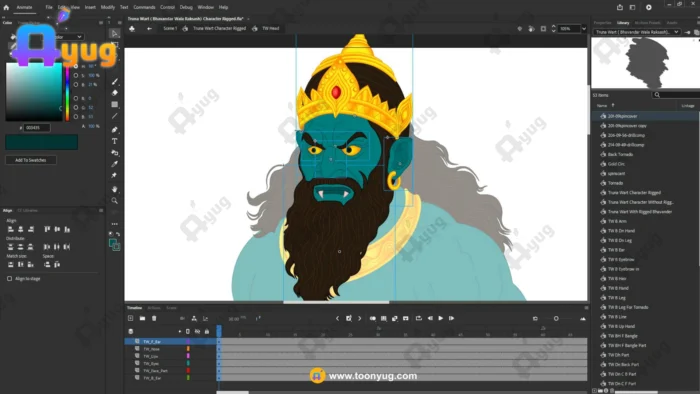Click the Home icon
Screen dimensions: 700x394
click(6, 7)
